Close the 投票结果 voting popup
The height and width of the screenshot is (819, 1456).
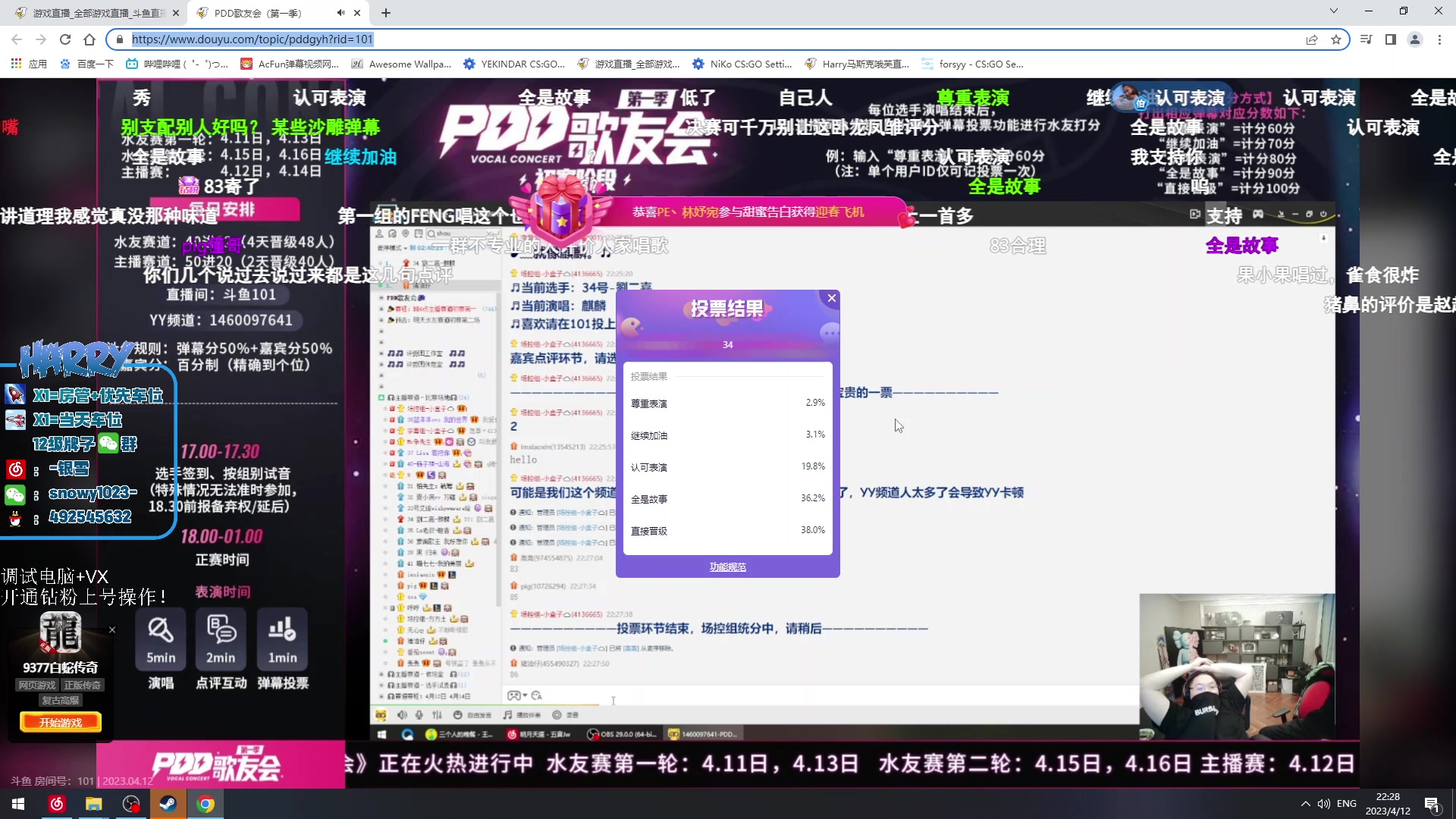coord(831,298)
